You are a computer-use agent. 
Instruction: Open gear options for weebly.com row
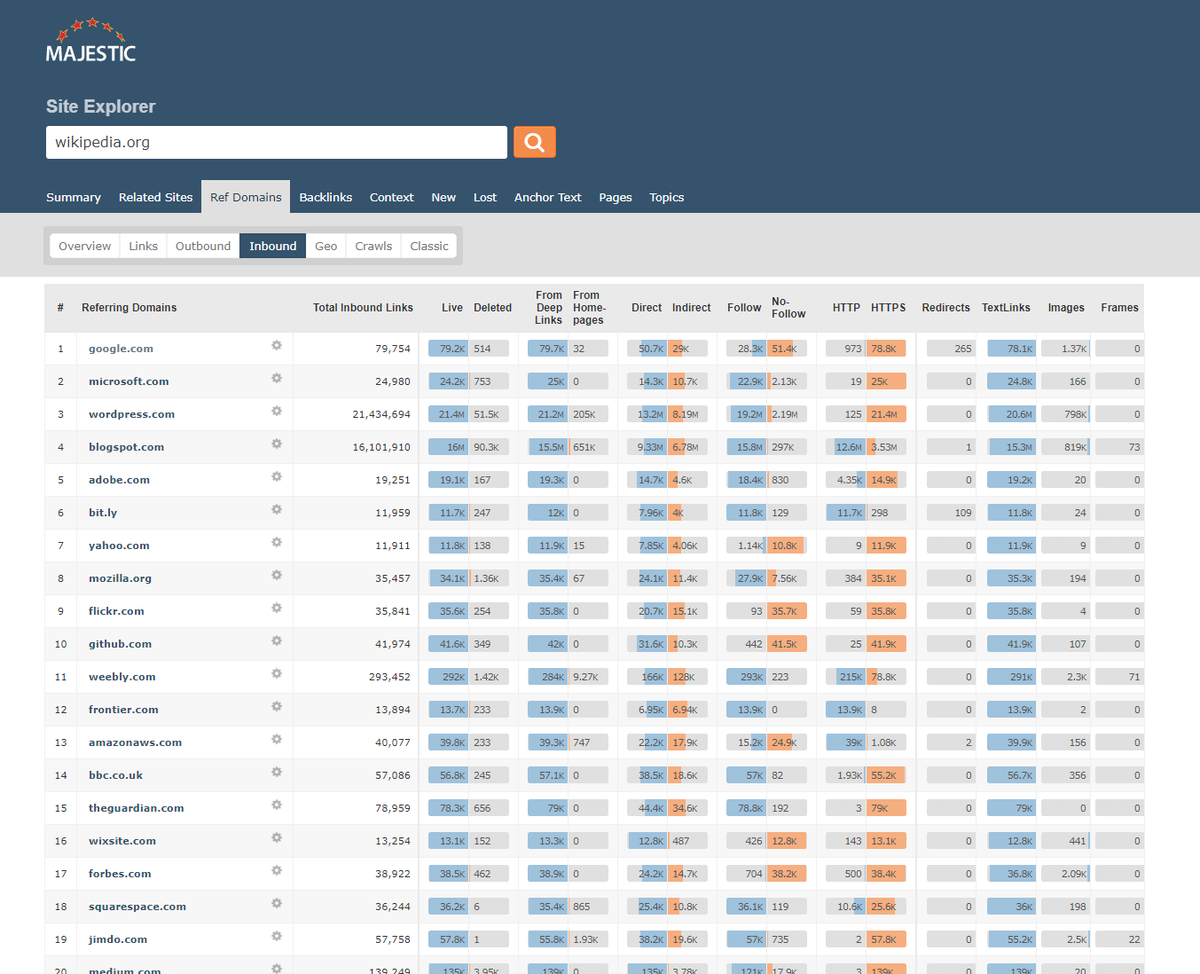(277, 674)
